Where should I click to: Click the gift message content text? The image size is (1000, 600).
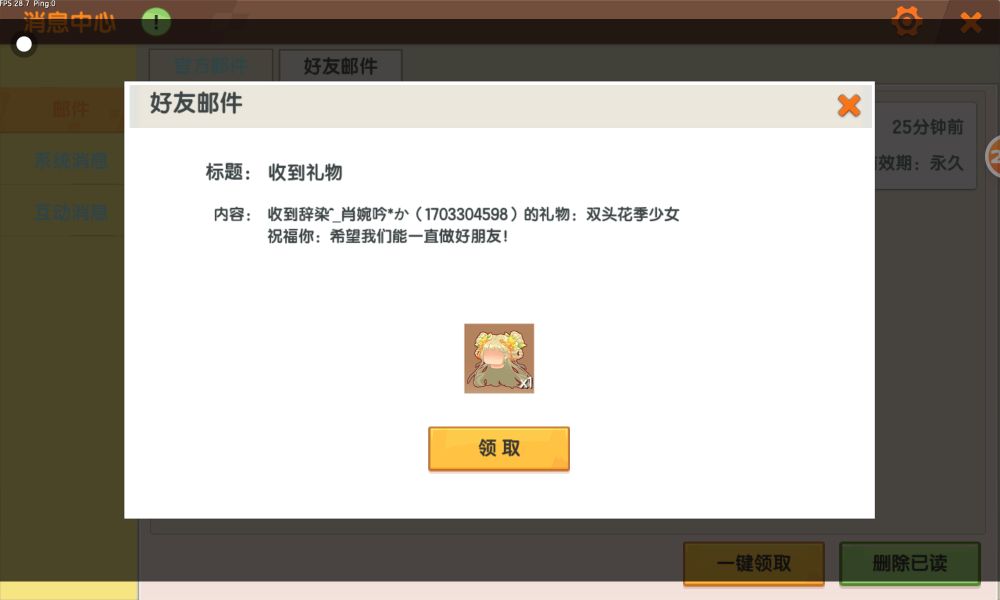coord(473,225)
